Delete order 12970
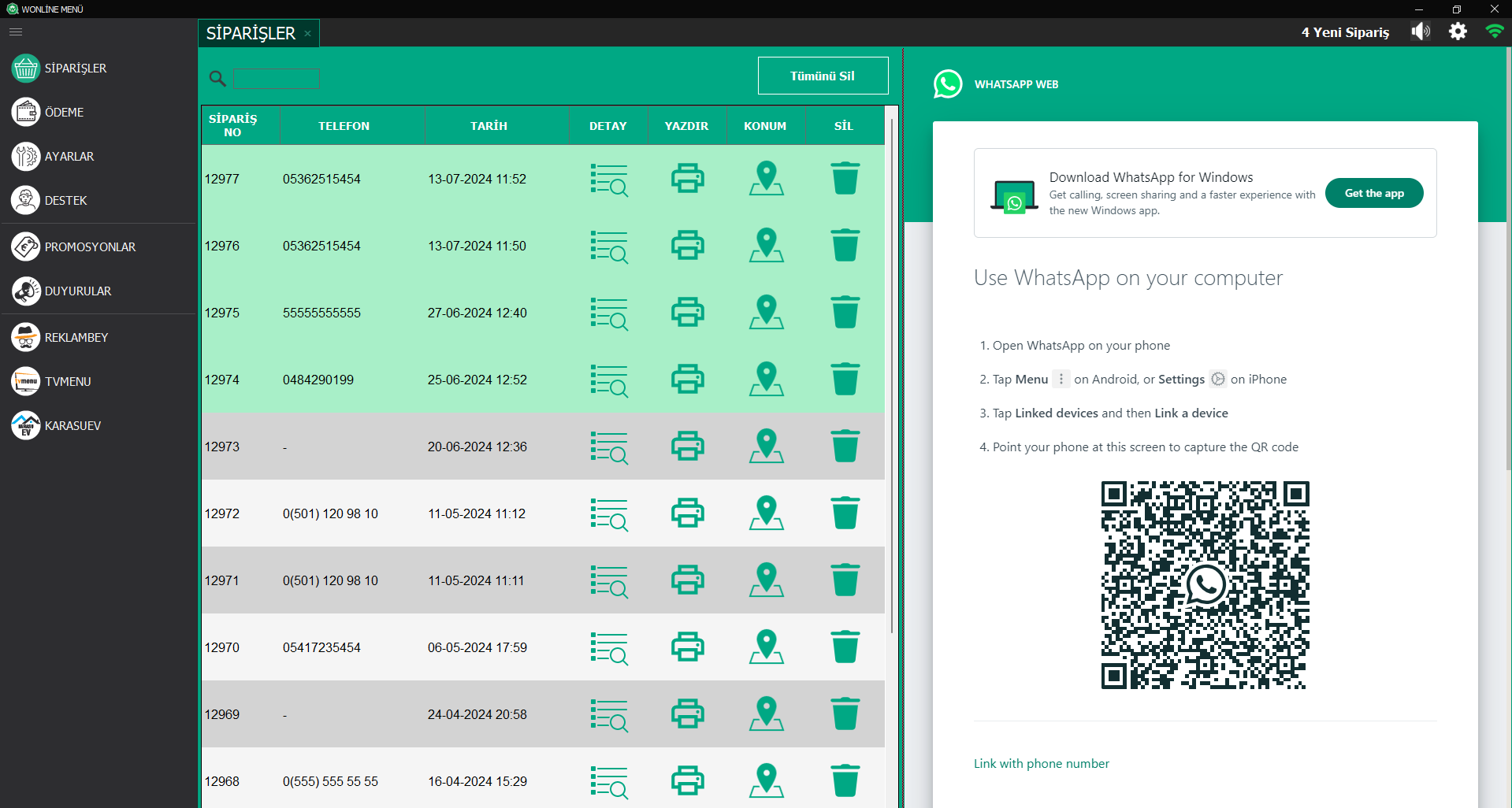This screenshot has width=1512, height=808. (845, 647)
